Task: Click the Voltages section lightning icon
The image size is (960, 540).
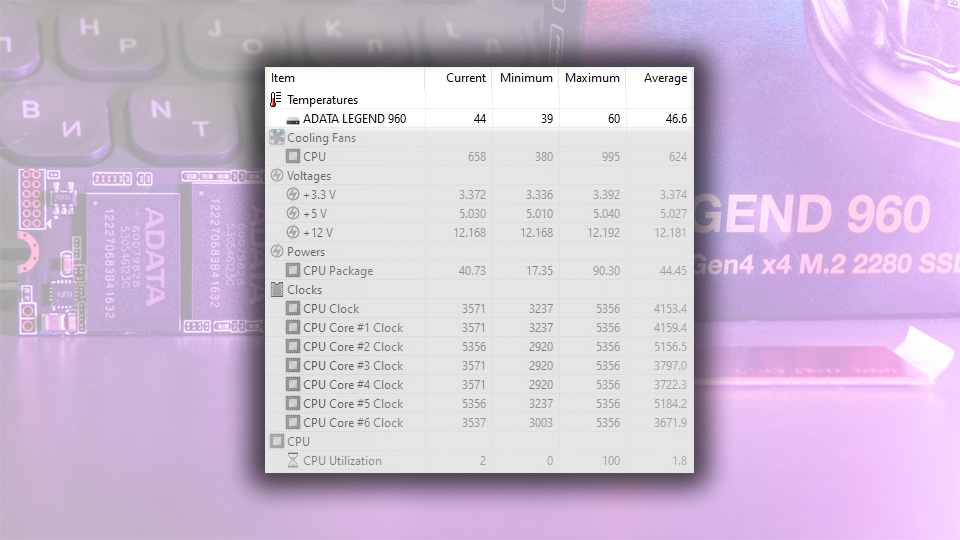Action: tap(277, 175)
